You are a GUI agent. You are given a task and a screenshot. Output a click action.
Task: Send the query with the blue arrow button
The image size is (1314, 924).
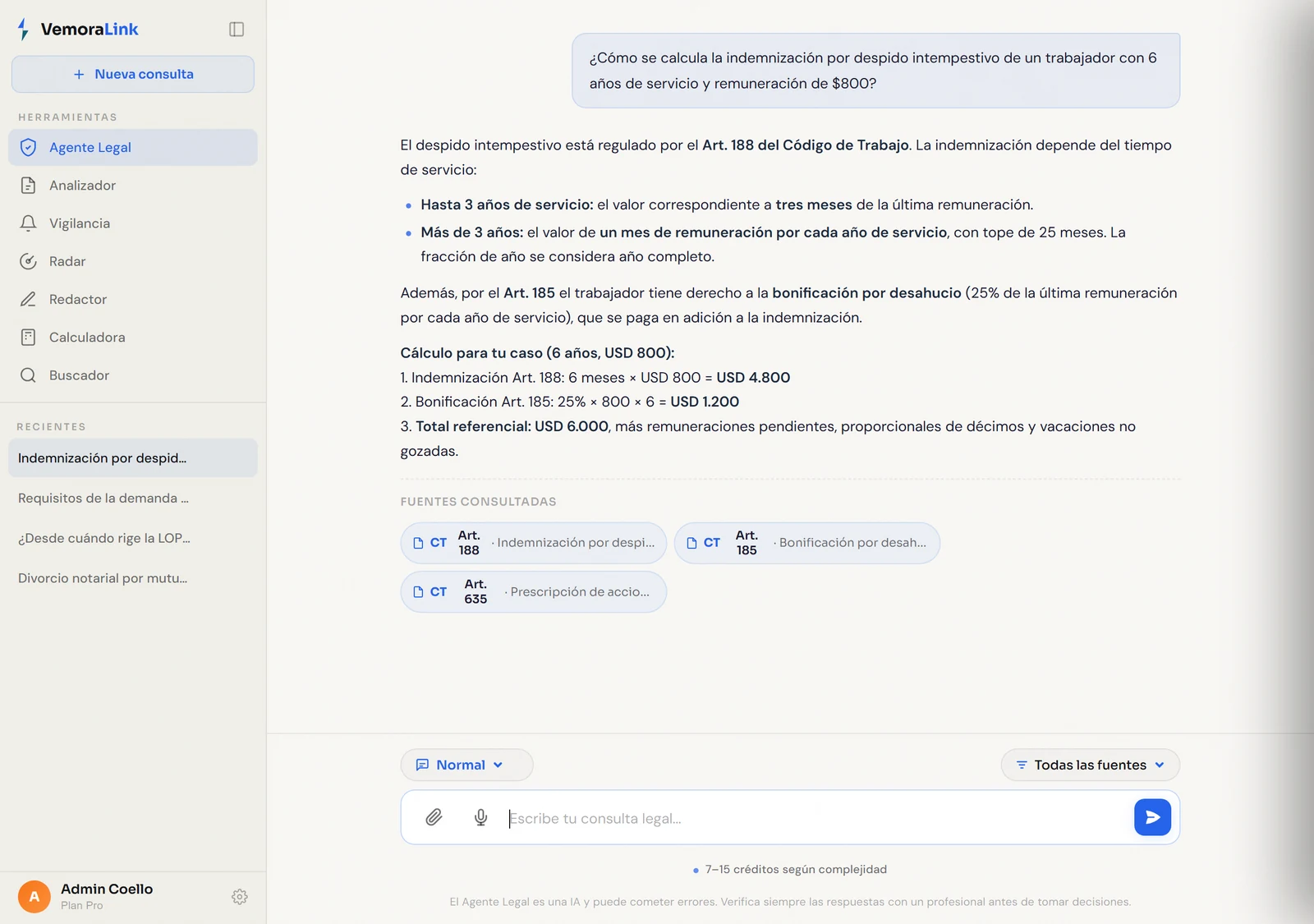click(1152, 817)
